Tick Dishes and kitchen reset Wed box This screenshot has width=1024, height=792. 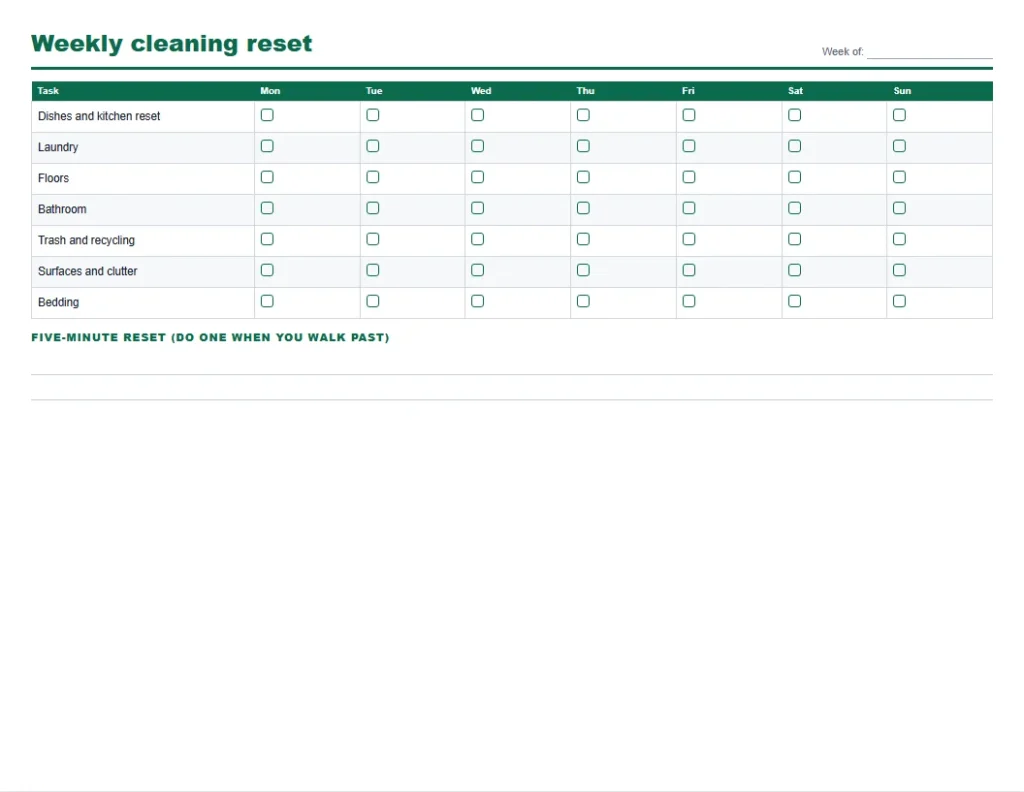pyautogui.click(x=477, y=115)
